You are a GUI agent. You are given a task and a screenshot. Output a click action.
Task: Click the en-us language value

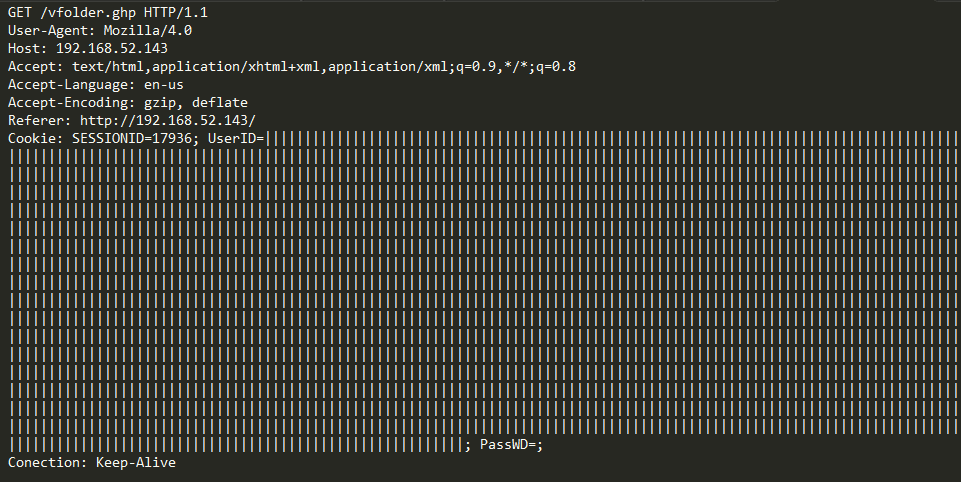pos(164,84)
